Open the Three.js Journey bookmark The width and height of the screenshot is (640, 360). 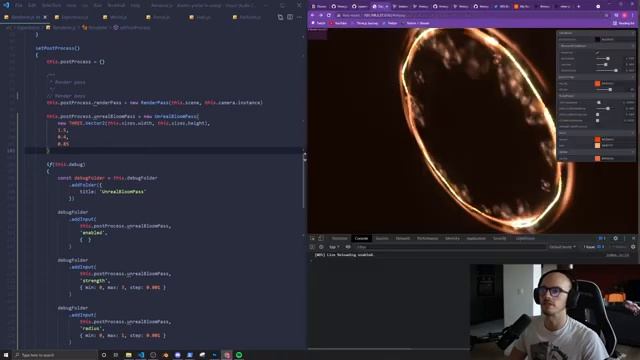[365, 23]
